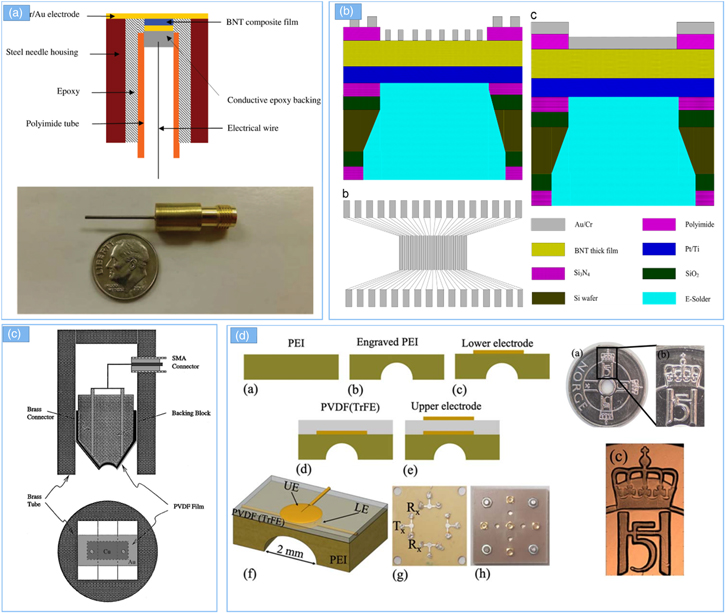Click the blue (d) panel tag

pos(244,336)
